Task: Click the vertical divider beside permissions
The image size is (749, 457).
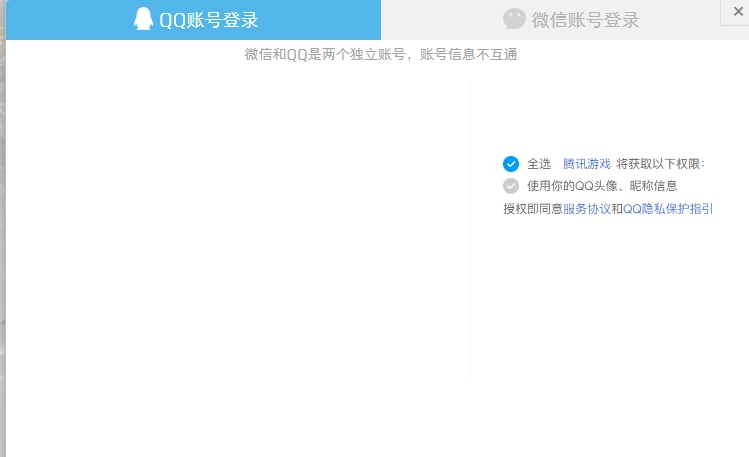Action: pos(470,230)
